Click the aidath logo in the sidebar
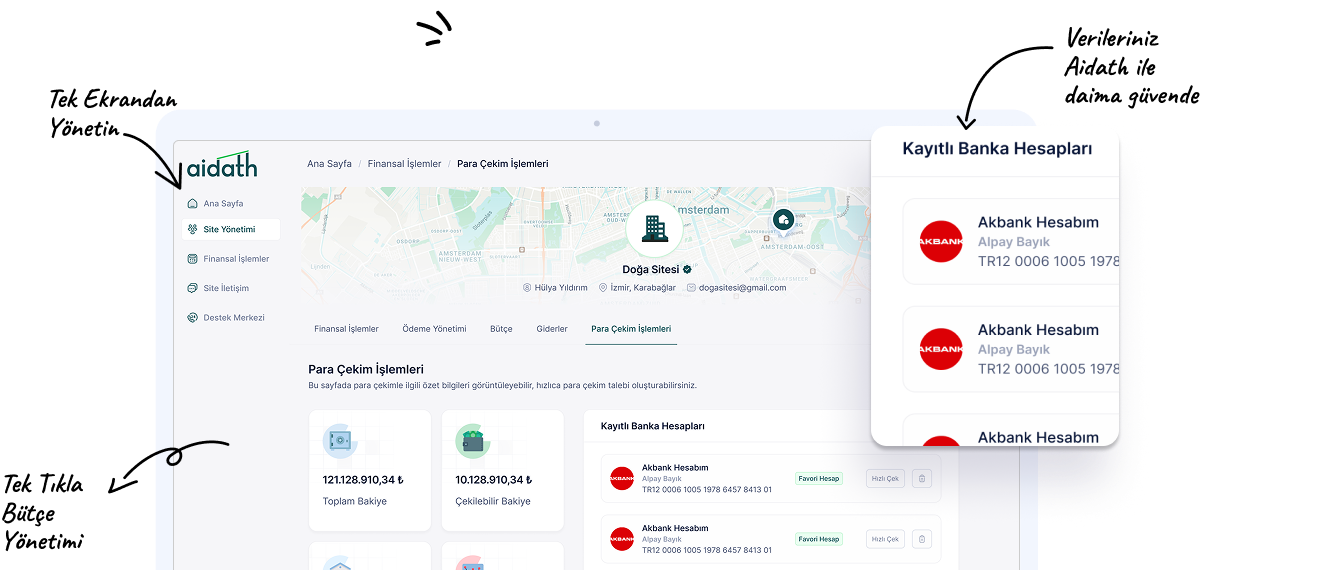This screenshot has width=1317, height=570. pos(222,164)
